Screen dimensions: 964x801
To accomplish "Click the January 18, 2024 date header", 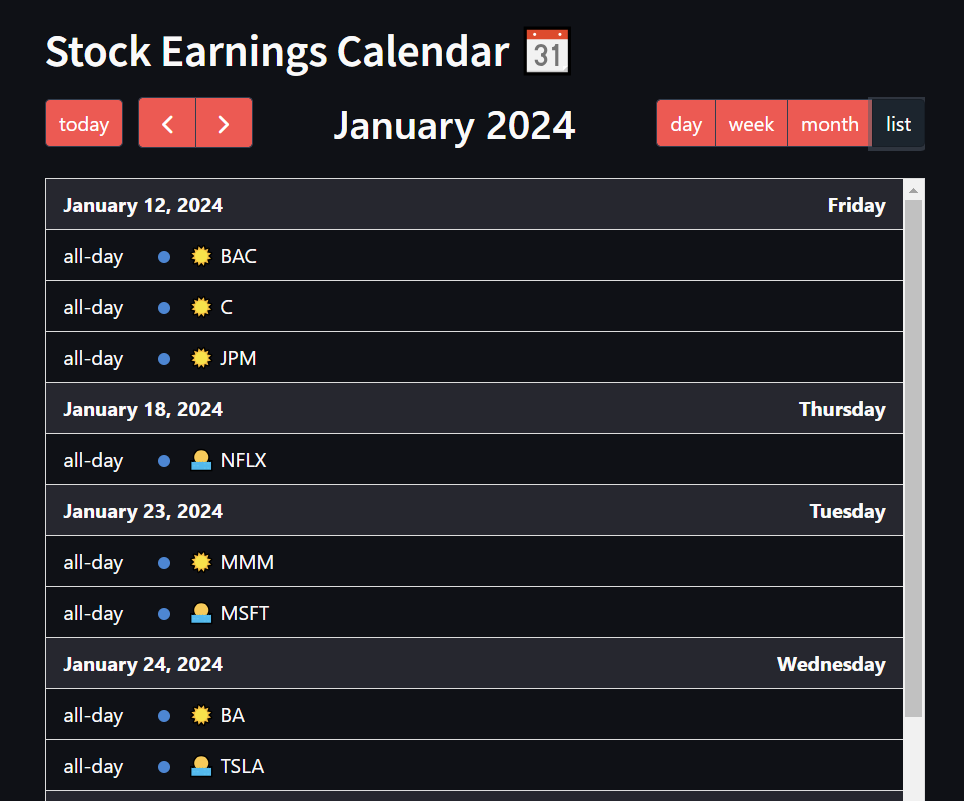I will click(143, 409).
